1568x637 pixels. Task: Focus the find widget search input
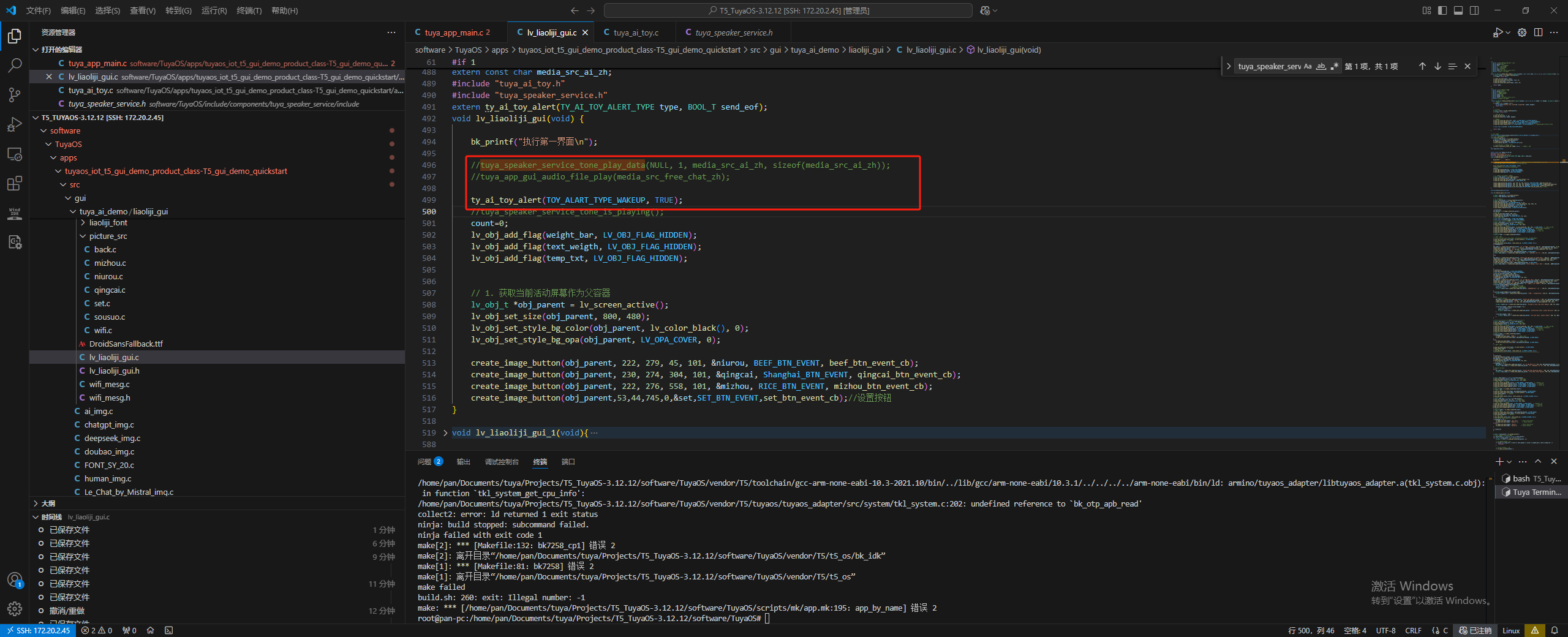1267,66
